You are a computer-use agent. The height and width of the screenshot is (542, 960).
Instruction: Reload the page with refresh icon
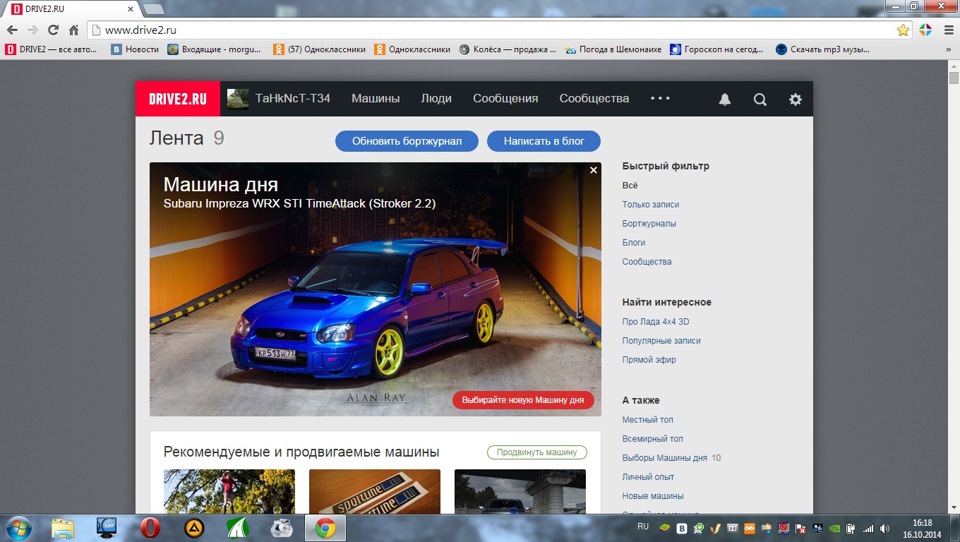53,30
